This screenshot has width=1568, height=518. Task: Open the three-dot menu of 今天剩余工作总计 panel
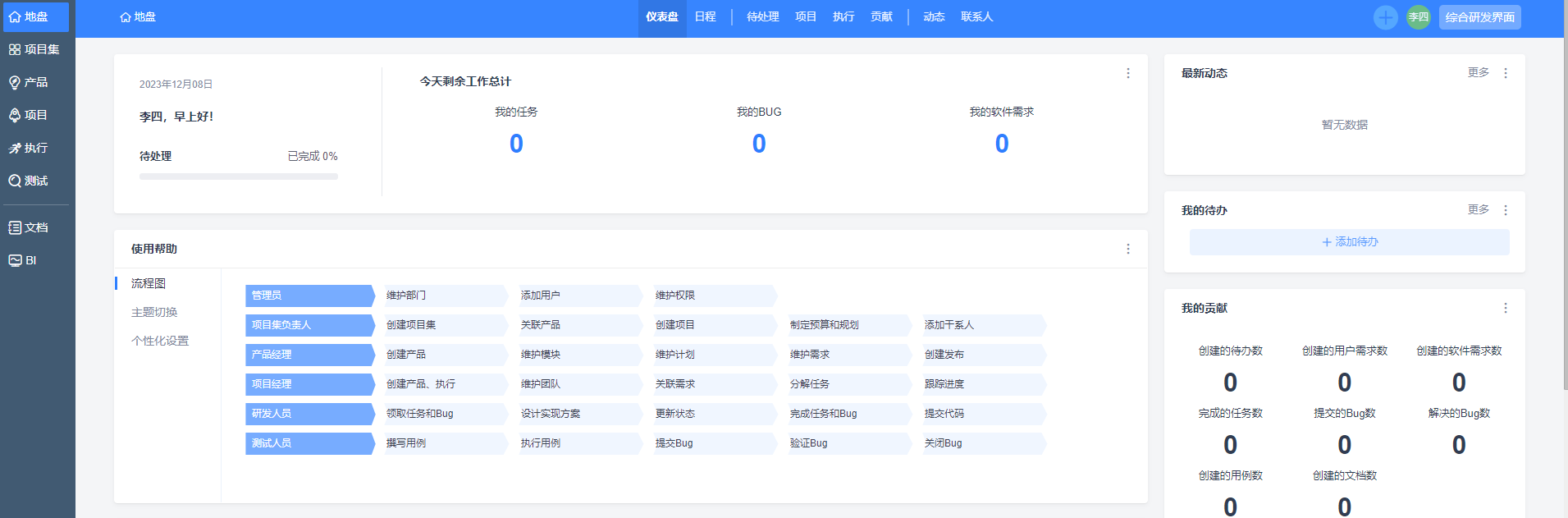pos(1128,73)
